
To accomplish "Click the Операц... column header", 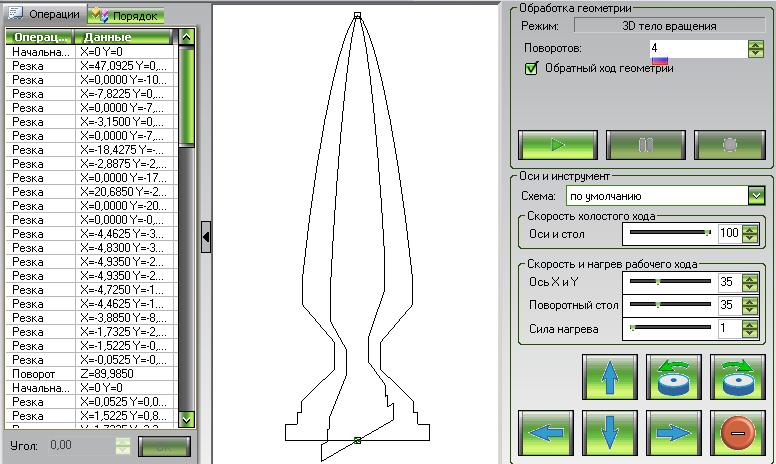I will (40, 37).
